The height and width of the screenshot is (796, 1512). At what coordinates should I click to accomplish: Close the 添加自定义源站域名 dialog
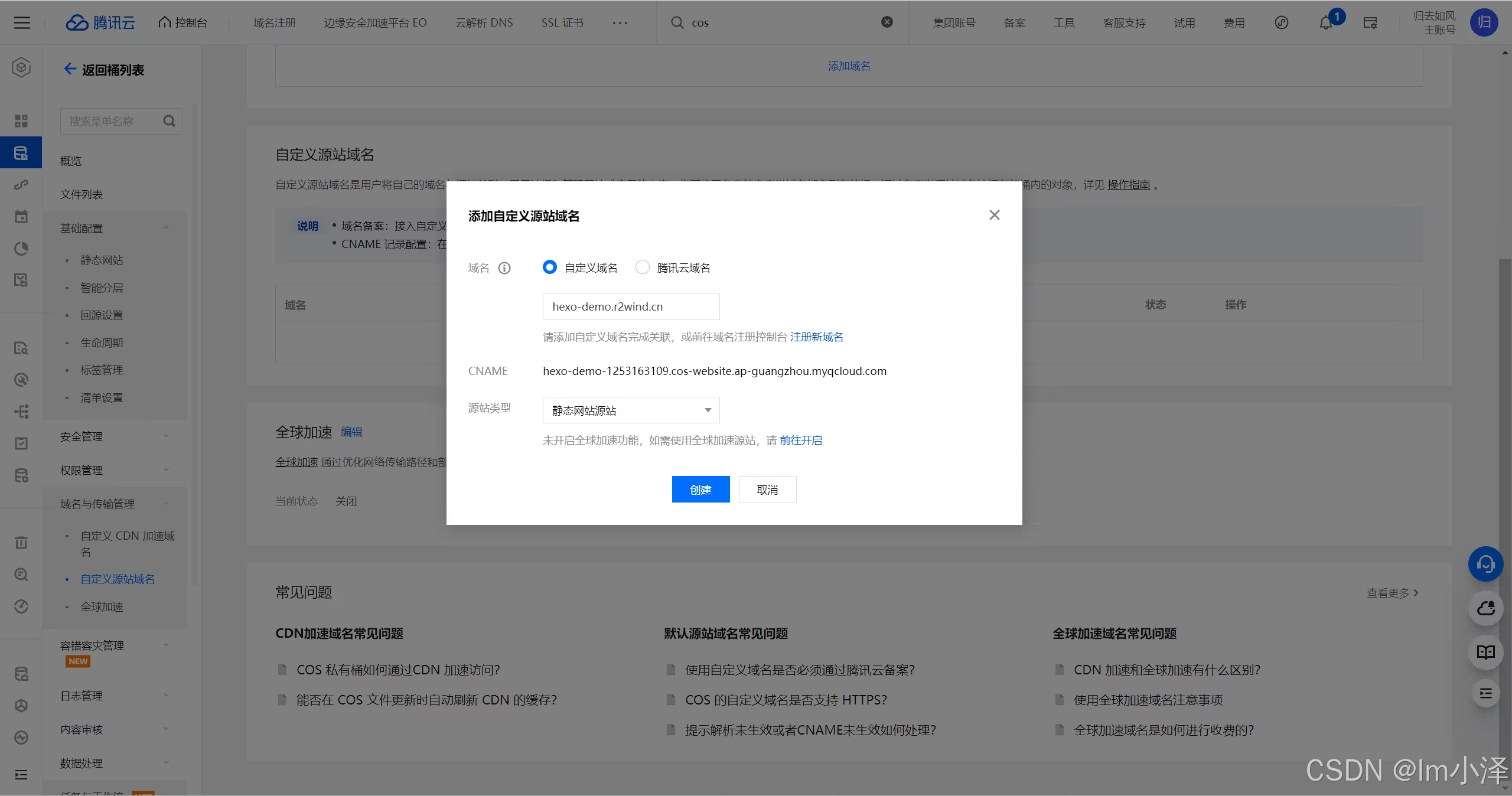[994, 215]
